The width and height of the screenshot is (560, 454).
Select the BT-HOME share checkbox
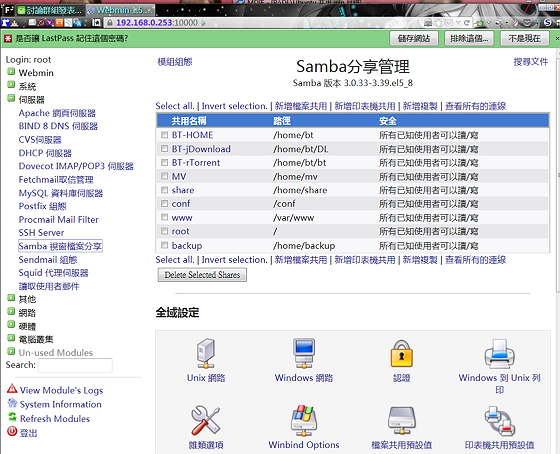pos(164,135)
